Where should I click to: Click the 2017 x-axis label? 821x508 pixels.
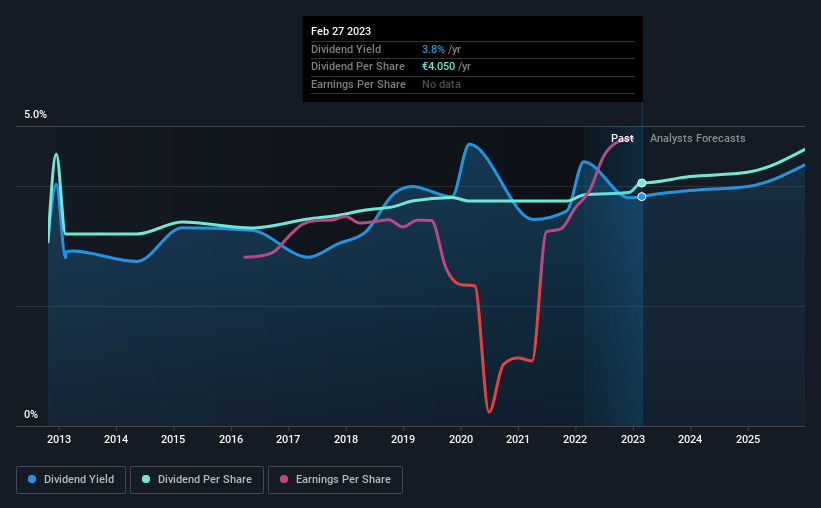tap(288, 439)
